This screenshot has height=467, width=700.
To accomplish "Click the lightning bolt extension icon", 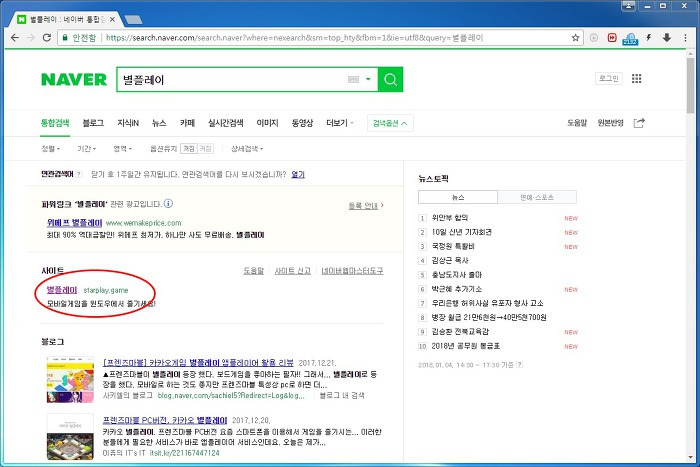I will click(x=649, y=38).
